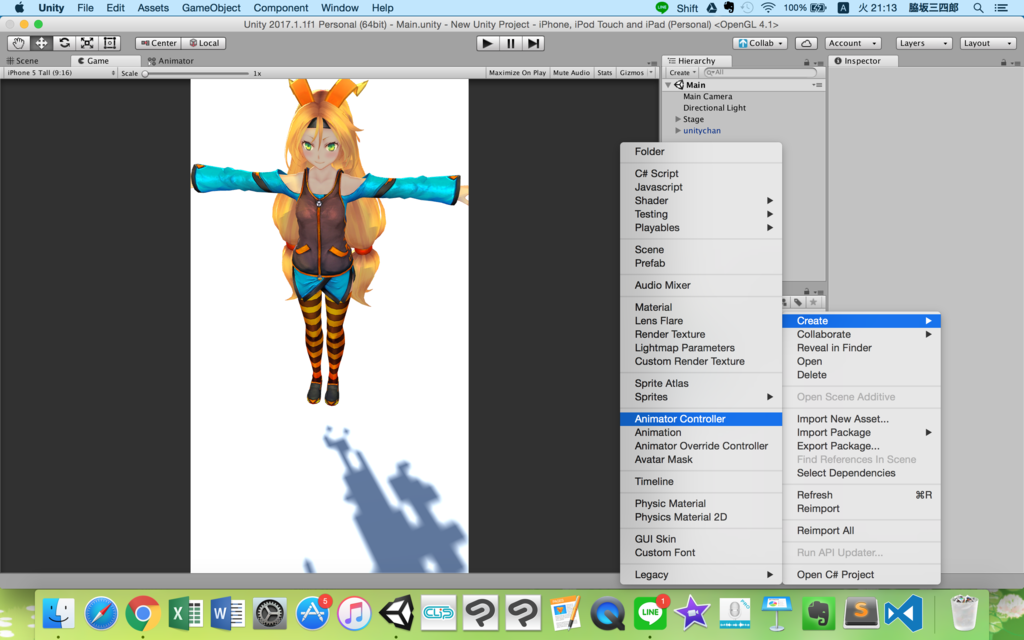Click Reveal in Finder
Viewport: 1024px width, 640px height.
coord(861,347)
